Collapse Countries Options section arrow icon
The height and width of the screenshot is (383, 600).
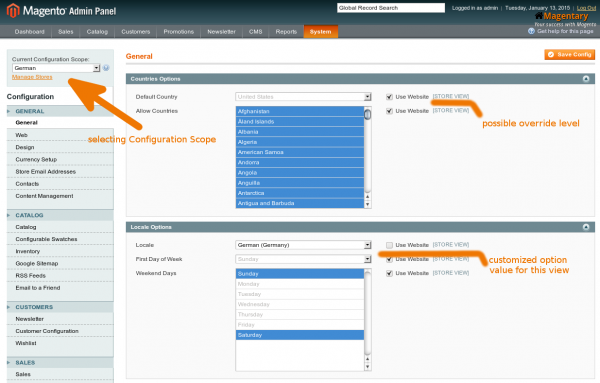586,79
